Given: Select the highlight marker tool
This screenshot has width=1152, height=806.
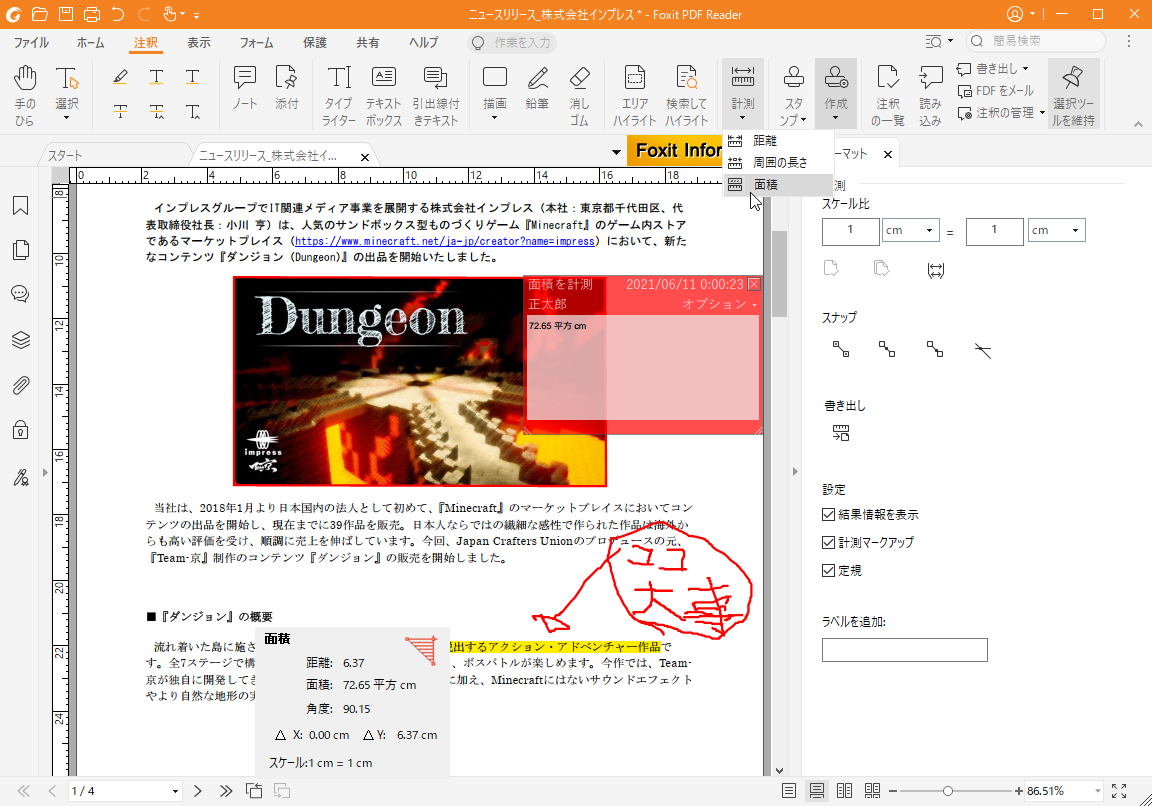Looking at the screenshot, I should pyautogui.click(x=120, y=76).
